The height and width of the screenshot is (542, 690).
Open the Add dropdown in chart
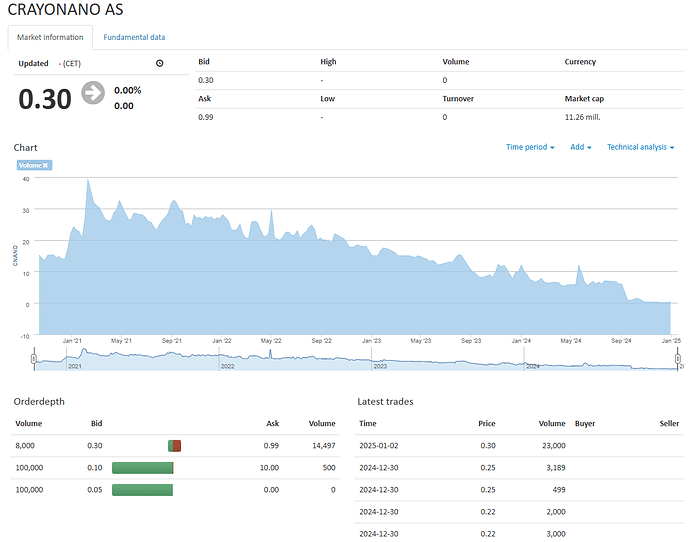[x=580, y=147]
